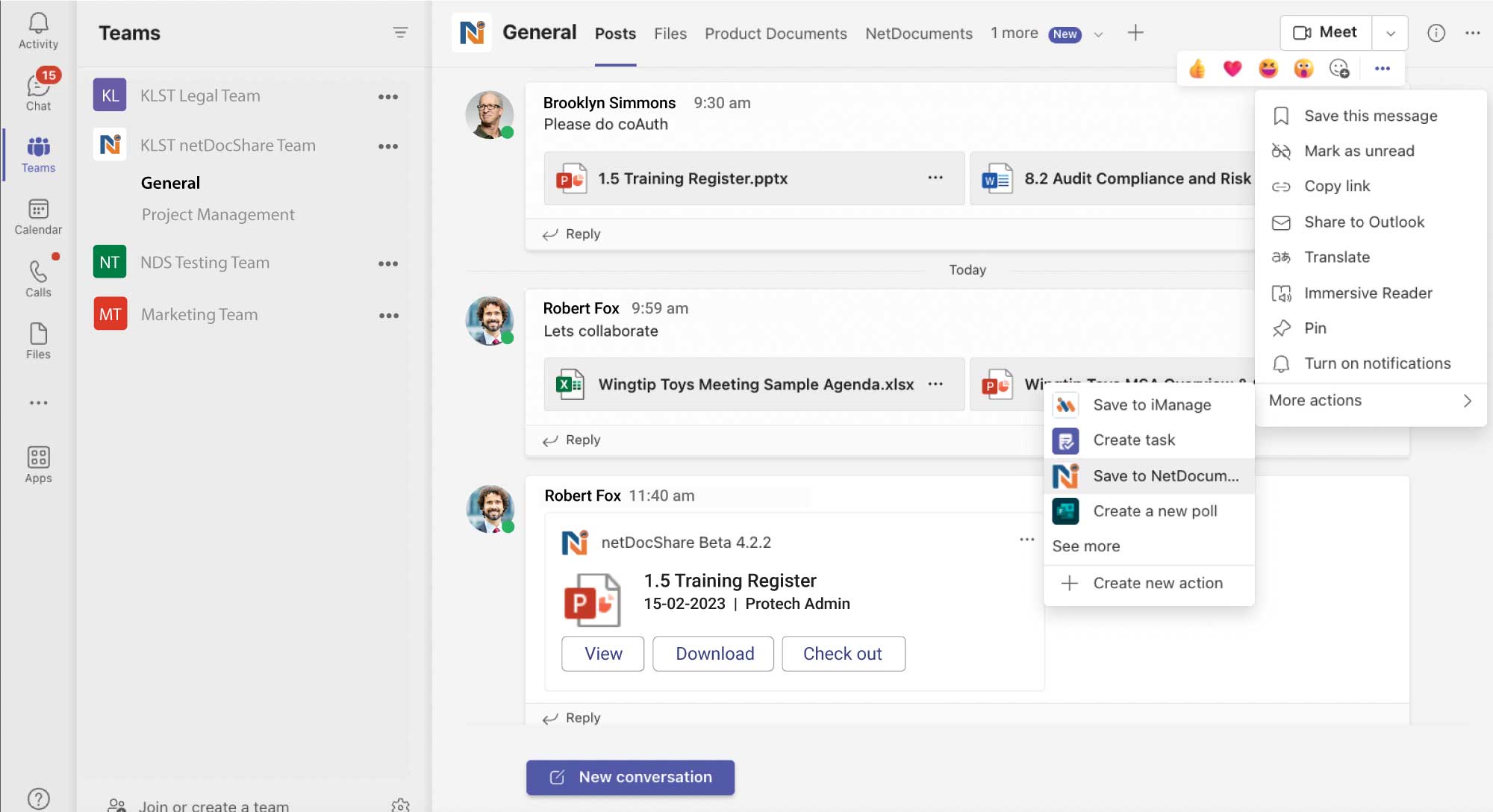Select Translate menu item

(x=1371, y=257)
